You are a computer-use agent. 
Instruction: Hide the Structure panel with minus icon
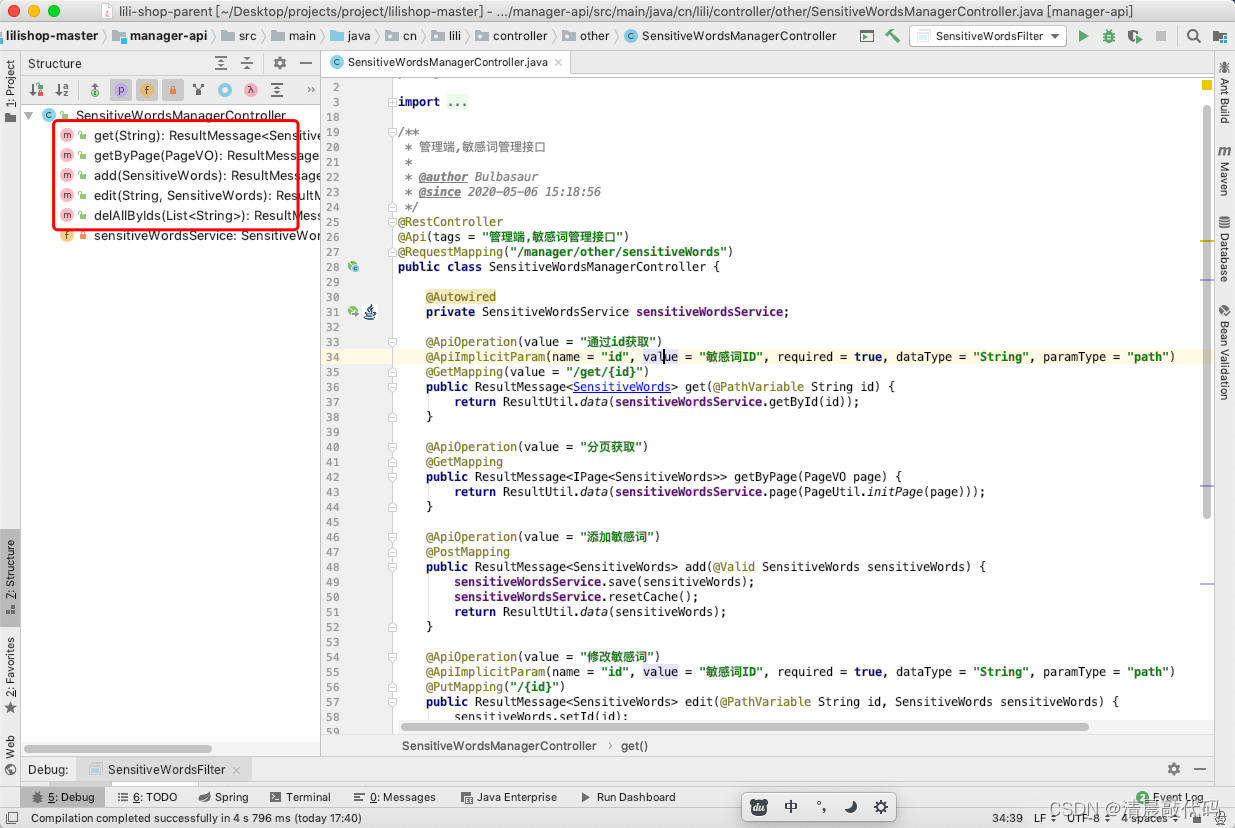(x=305, y=63)
